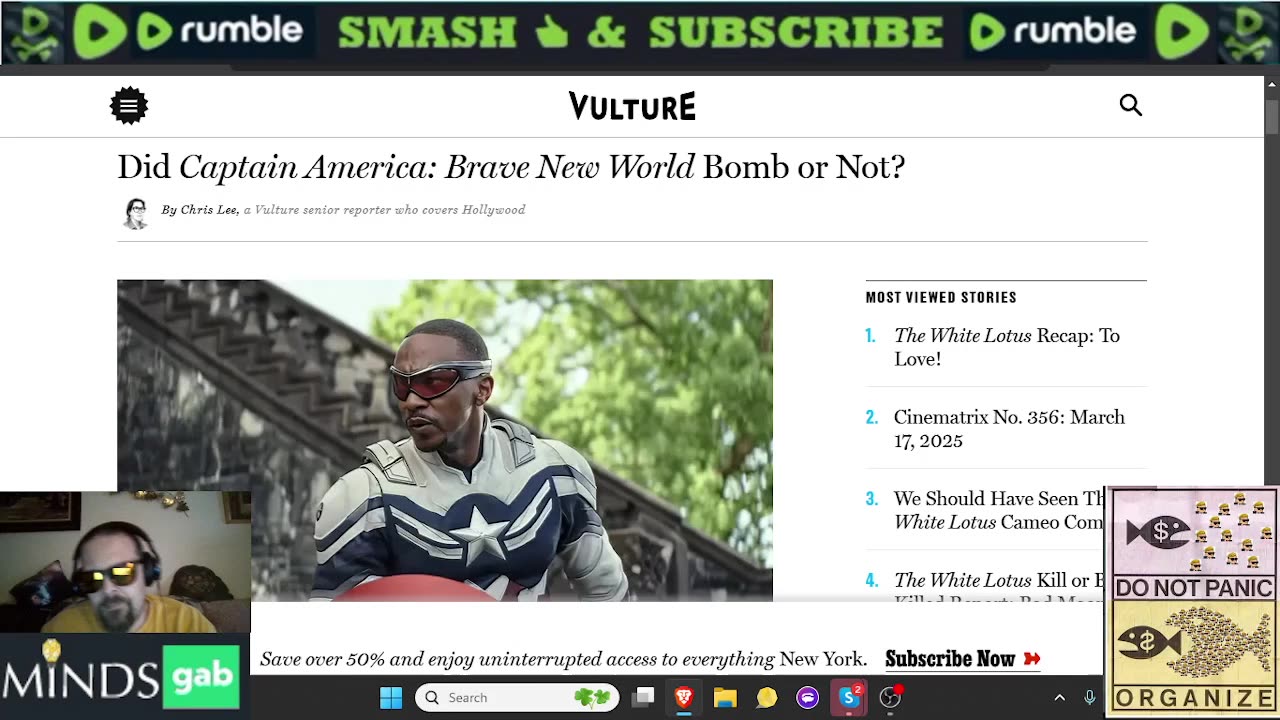The width and height of the screenshot is (1280, 720).
Task: Open the Vulture hamburger menu
Action: (x=129, y=105)
